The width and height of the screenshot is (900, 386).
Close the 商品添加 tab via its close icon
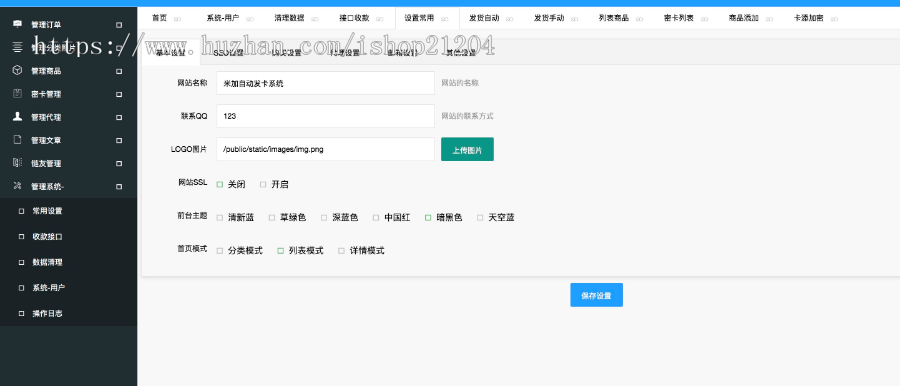point(769,18)
